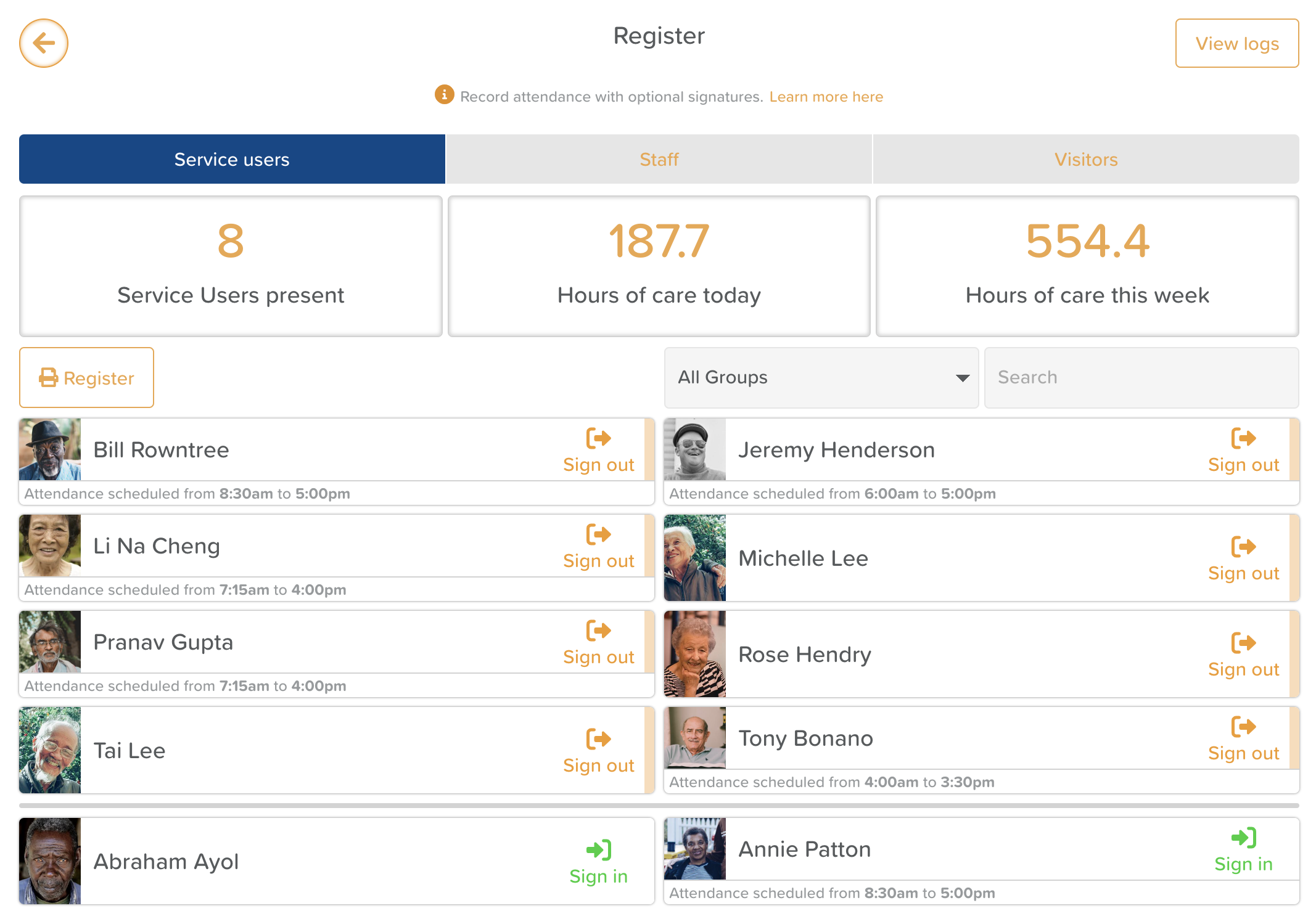Open Michelle Lee's photo

(695, 558)
